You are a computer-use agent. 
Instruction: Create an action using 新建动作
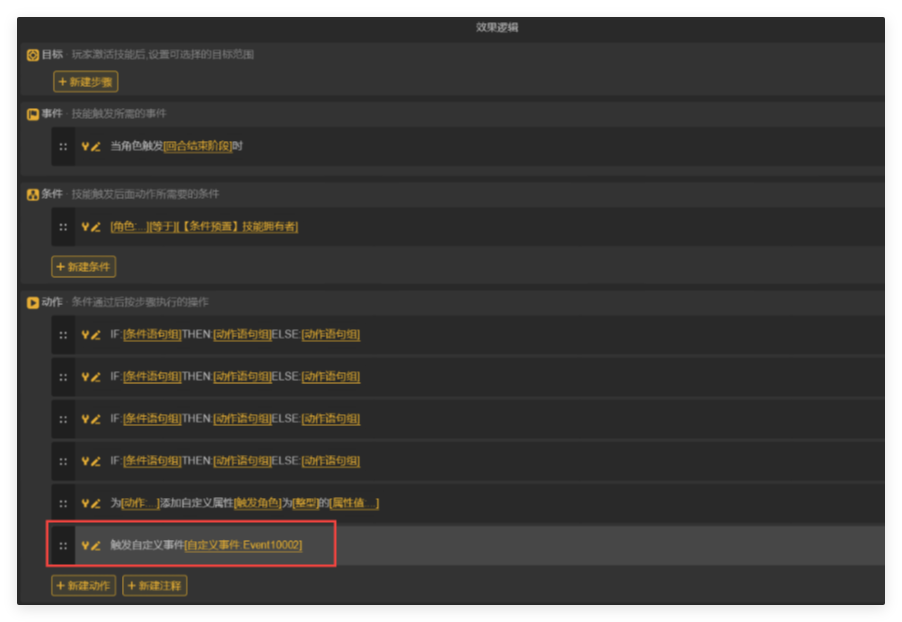click(84, 585)
